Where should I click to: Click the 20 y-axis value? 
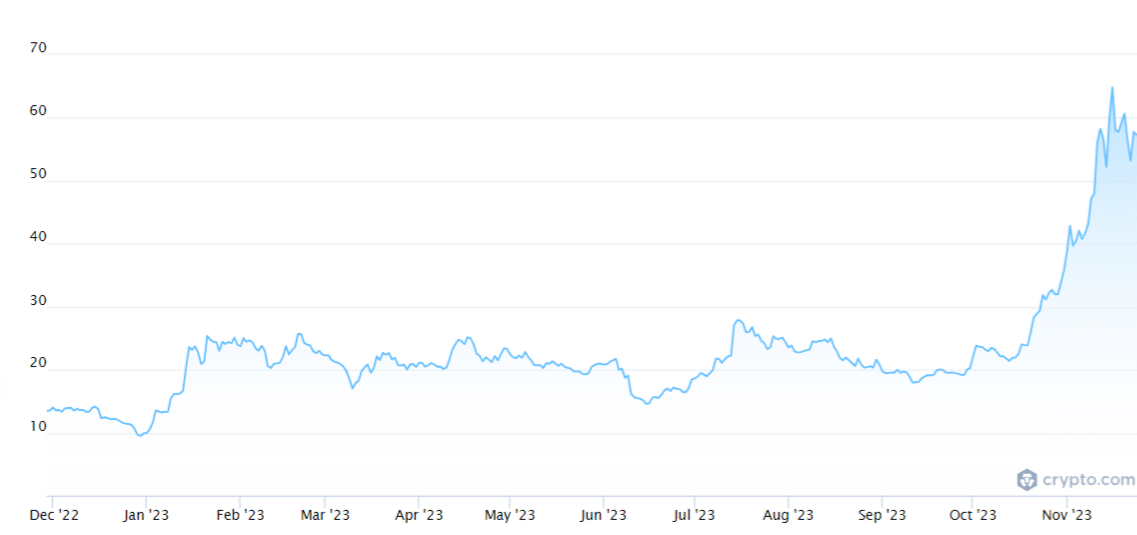click(38, 363)
